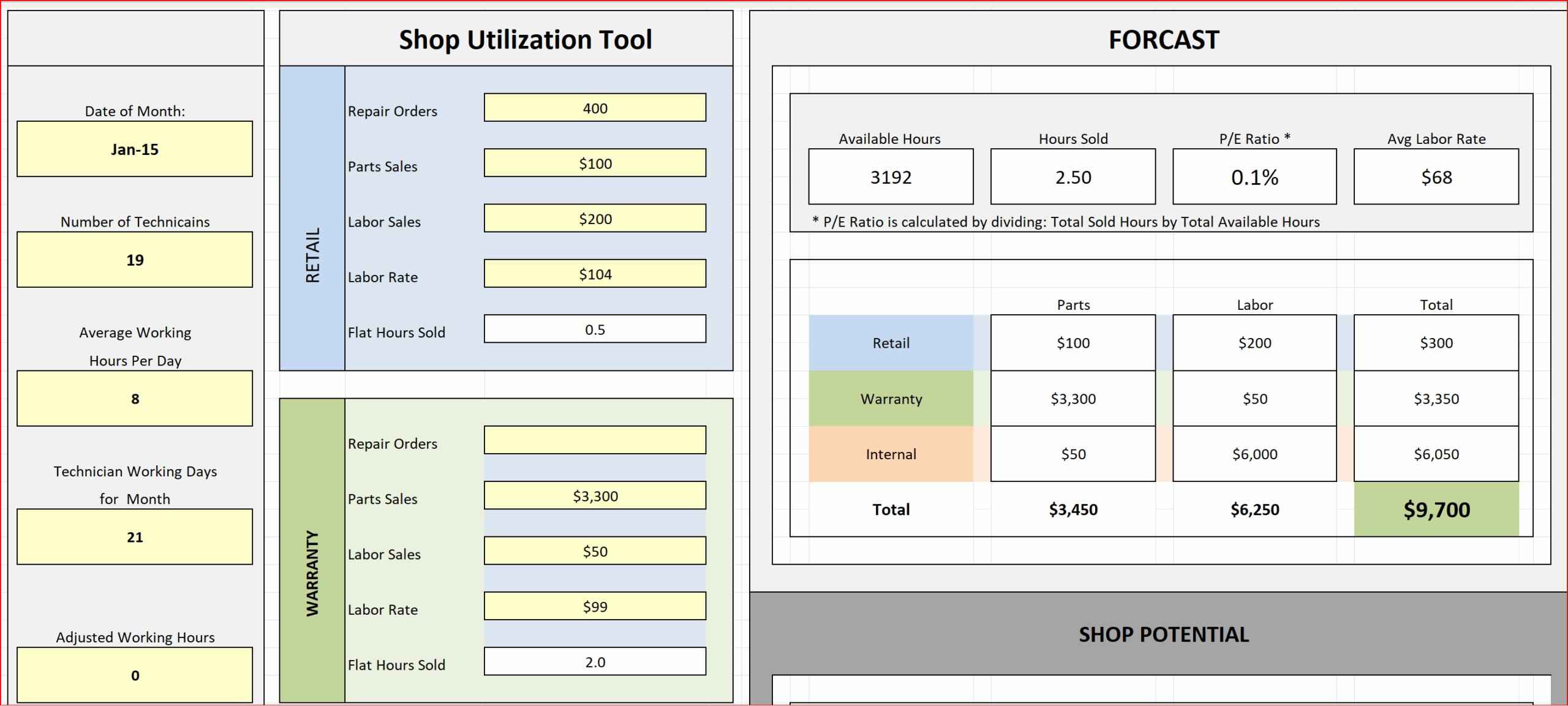Image resolution: width=1568 pixels, height=706 pixels.
Task: Select the Average Working Hours Per Day cell
Action: pyautogui.click(x=135, y=398)
